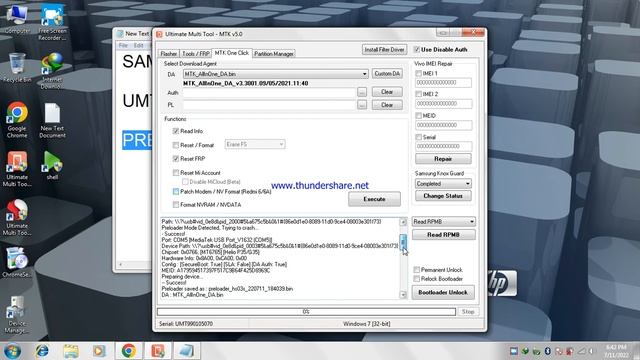This screenshot has height=360, width=640.
Task: Enable the Reset Mi Account checkbox
Action: (176, 173)
